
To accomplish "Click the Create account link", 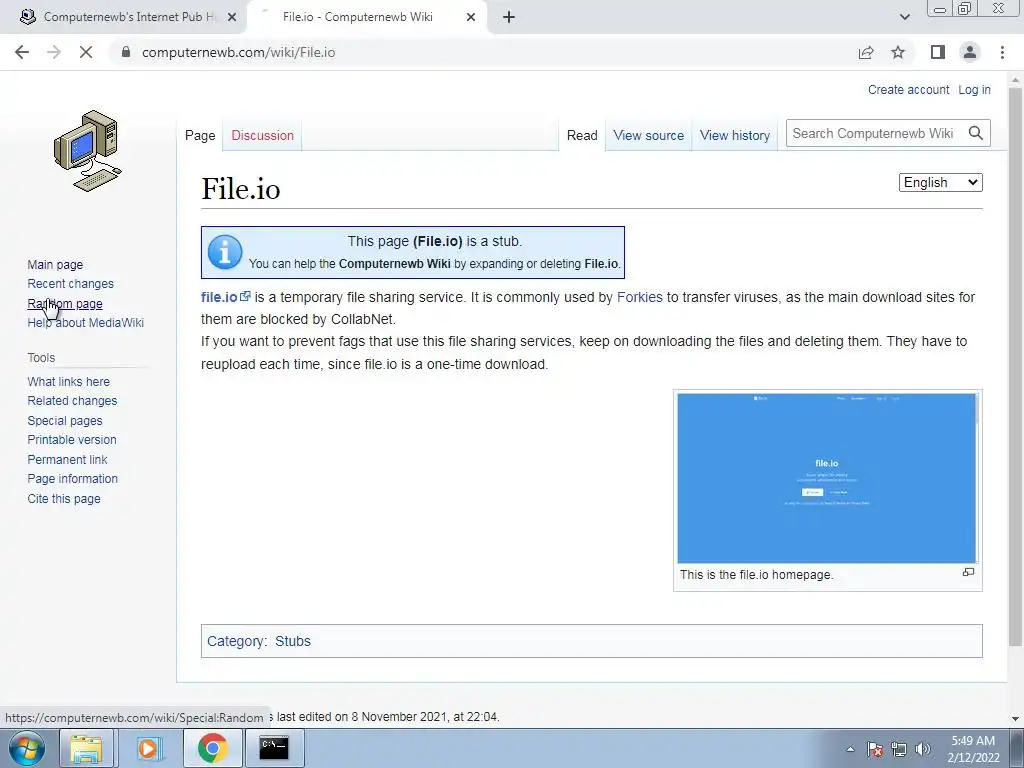I will point(908,89).
